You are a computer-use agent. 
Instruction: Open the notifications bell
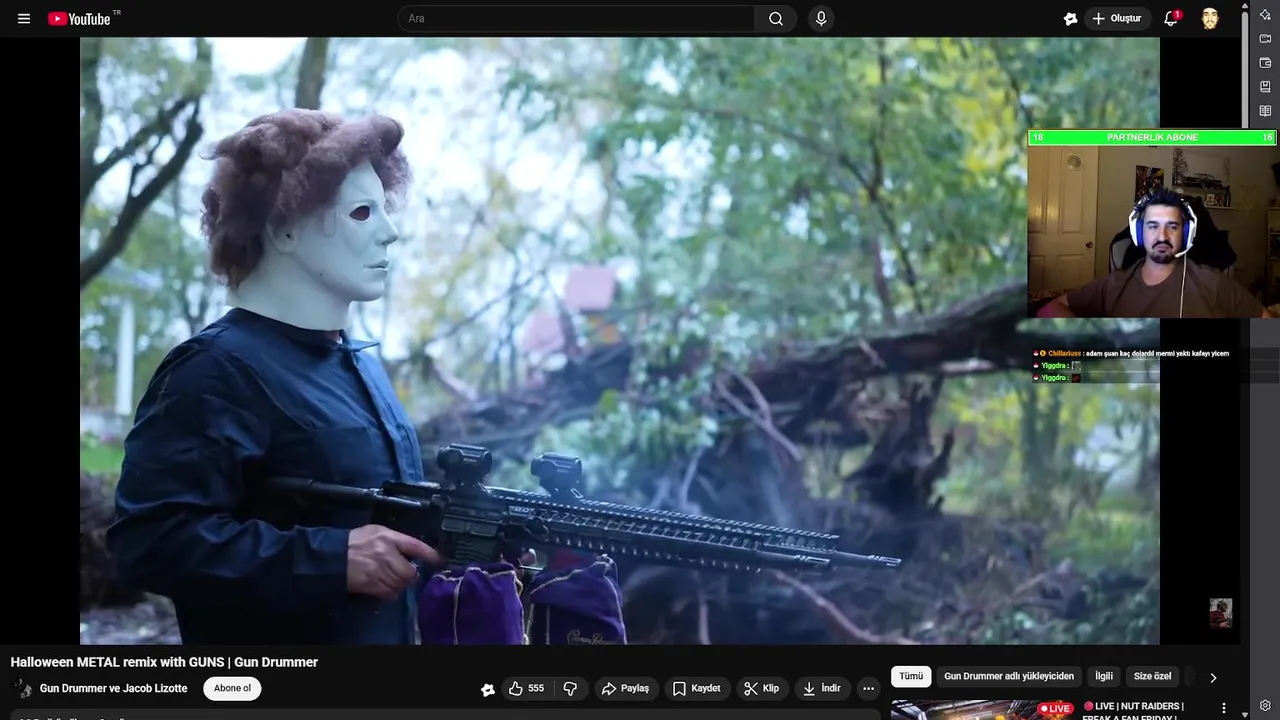click(x=1171, y=19)
